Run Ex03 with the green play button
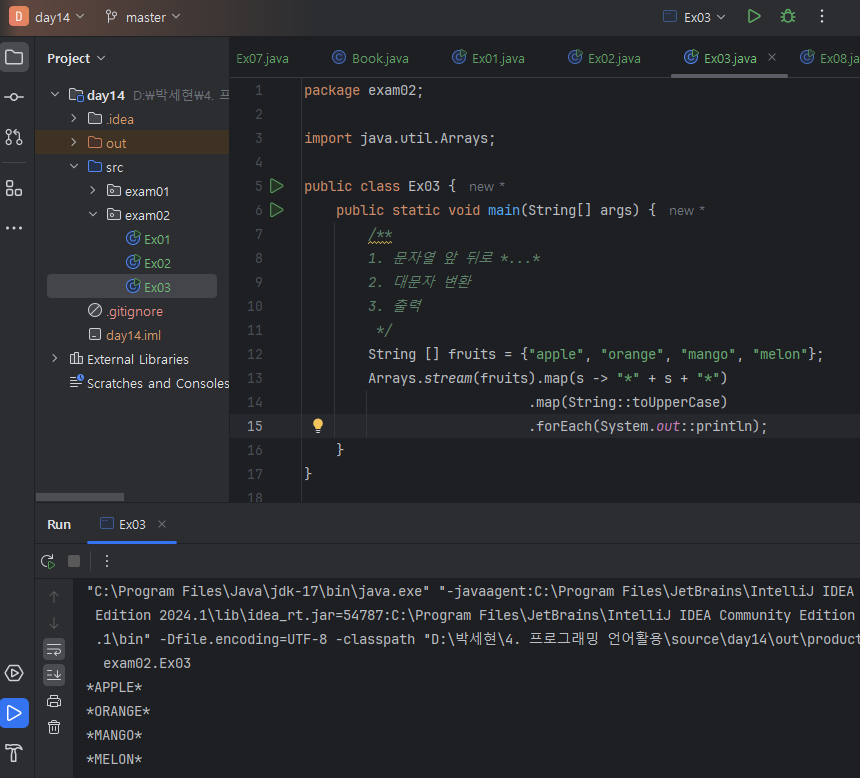Viewport: 860px width, 778px height. click(x=754, y=17)
